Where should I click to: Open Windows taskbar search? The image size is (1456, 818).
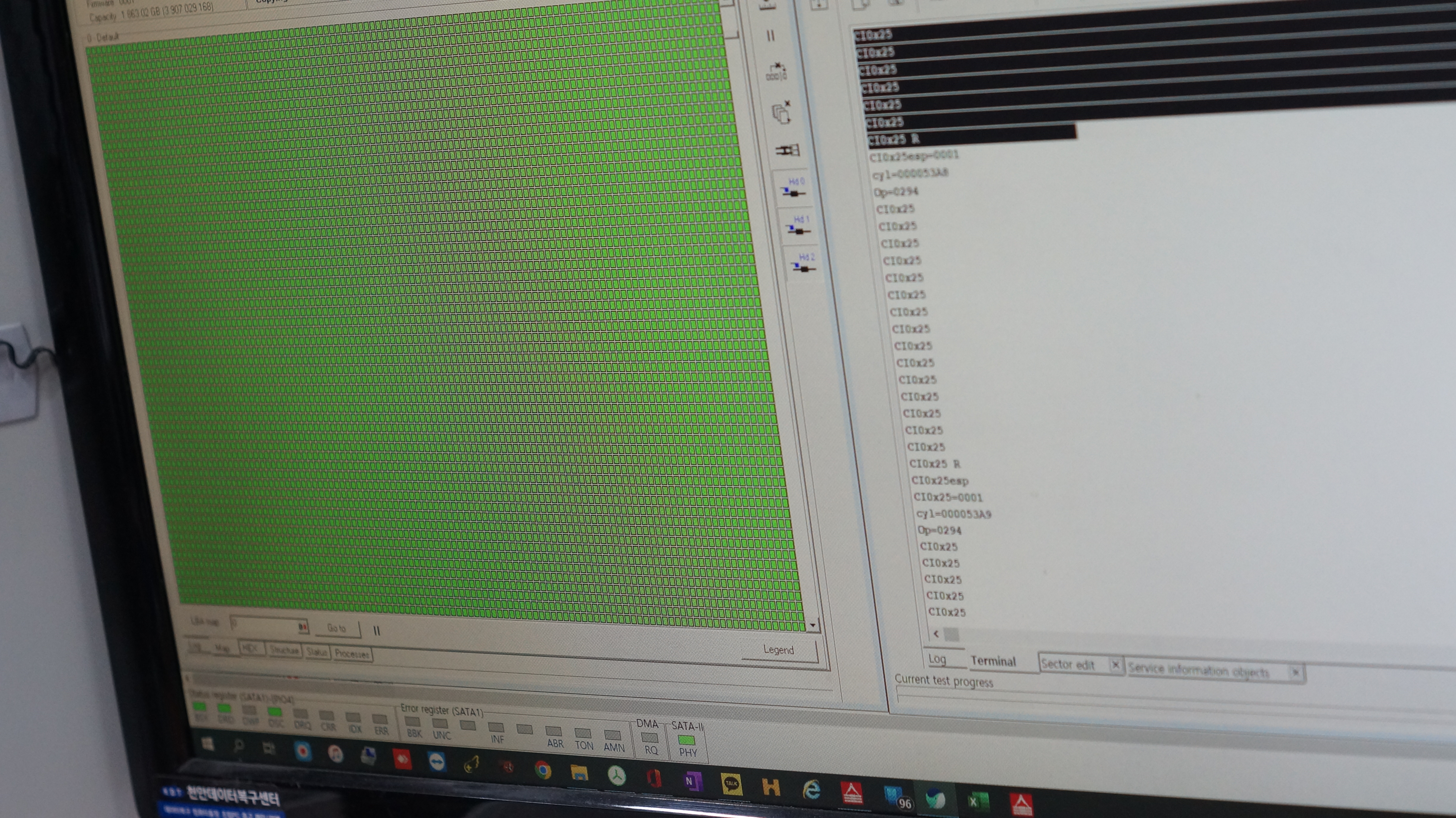(x=239, y=746)
